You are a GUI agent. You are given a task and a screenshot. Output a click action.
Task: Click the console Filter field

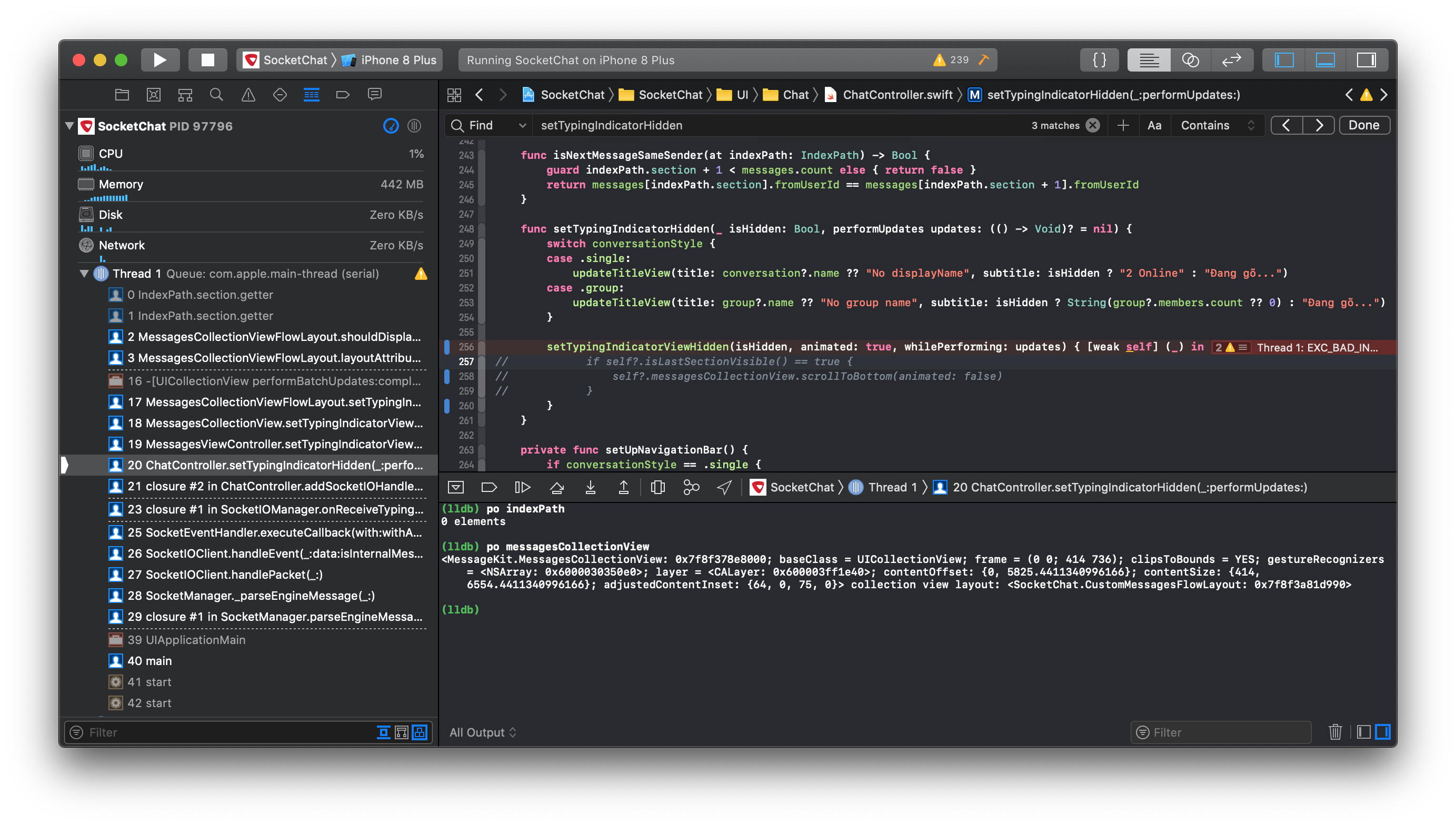click(x=1221, y=732)
